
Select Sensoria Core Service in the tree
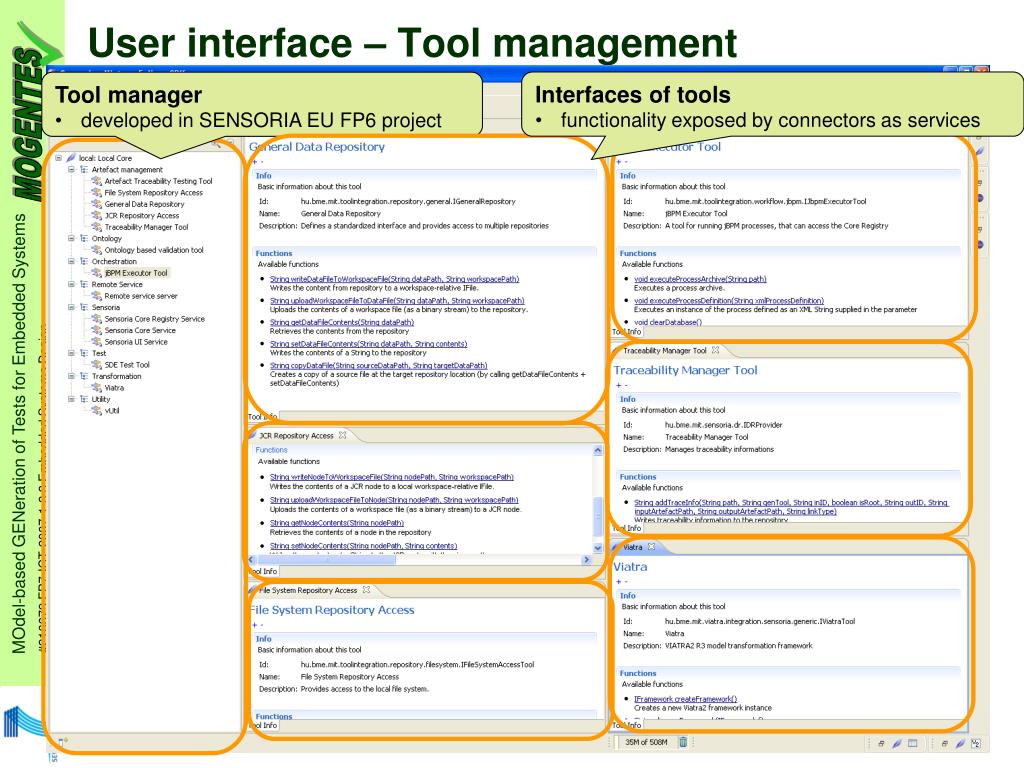click(x=140, y=330)
